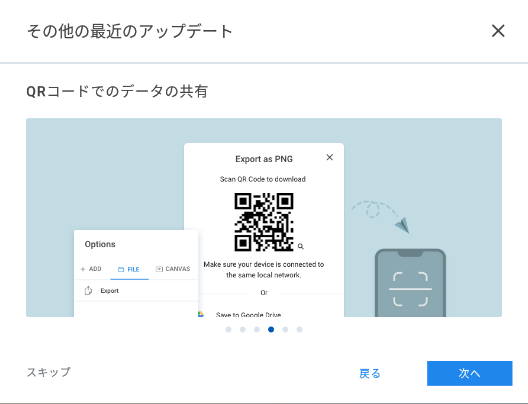Close the その他の最近のアップデート dialog
Viewport: 528px width, 404px height.
click(x=498, y=31)
